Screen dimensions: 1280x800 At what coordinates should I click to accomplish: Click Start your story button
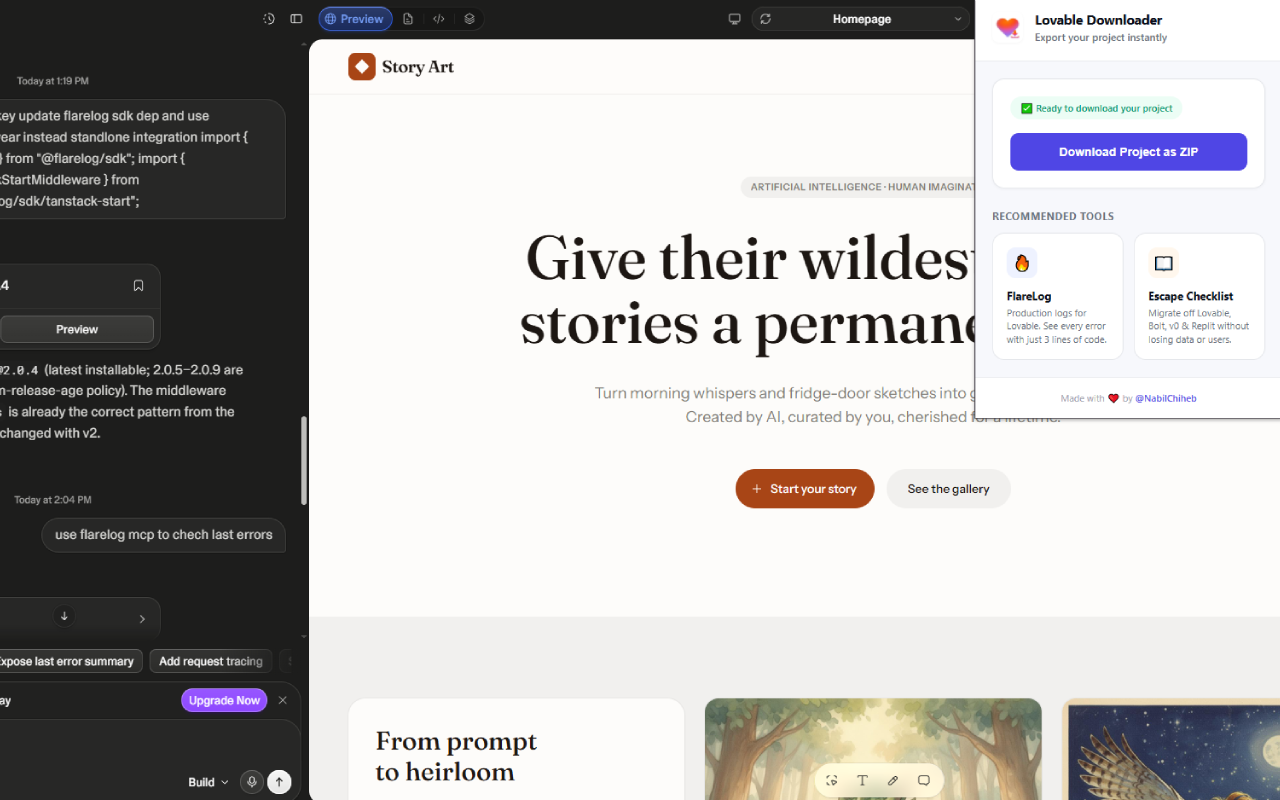[x=805, y=489]
